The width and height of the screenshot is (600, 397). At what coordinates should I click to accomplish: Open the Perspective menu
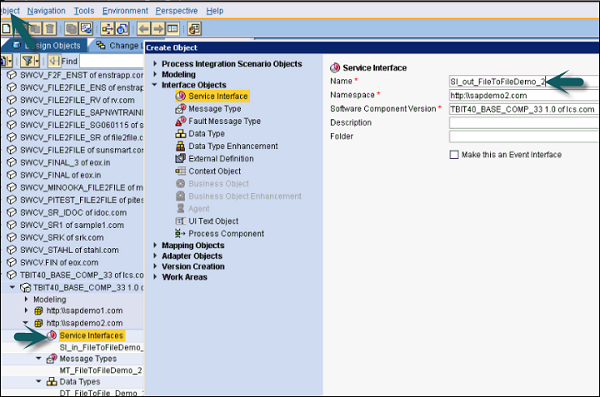pyautogui.click(x=176, y=11)
